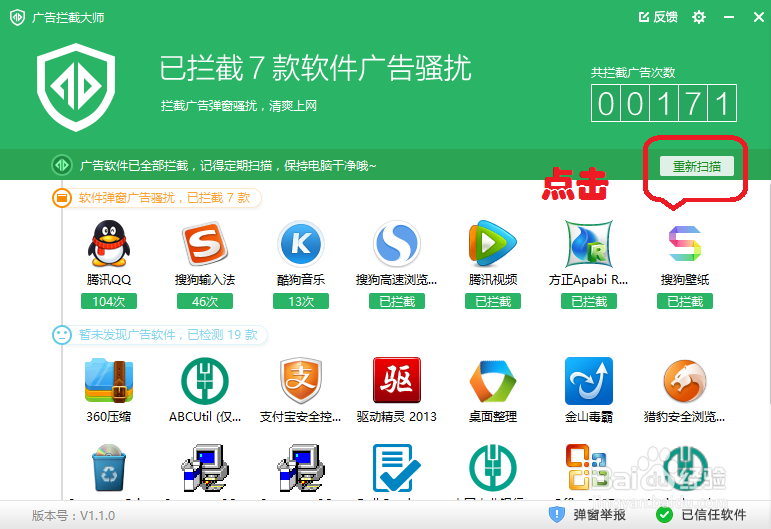Click section title 软件弹窗广告骚扰,已拦截 7 款
This screenshot has width=771, height=529.
[165, 198]
